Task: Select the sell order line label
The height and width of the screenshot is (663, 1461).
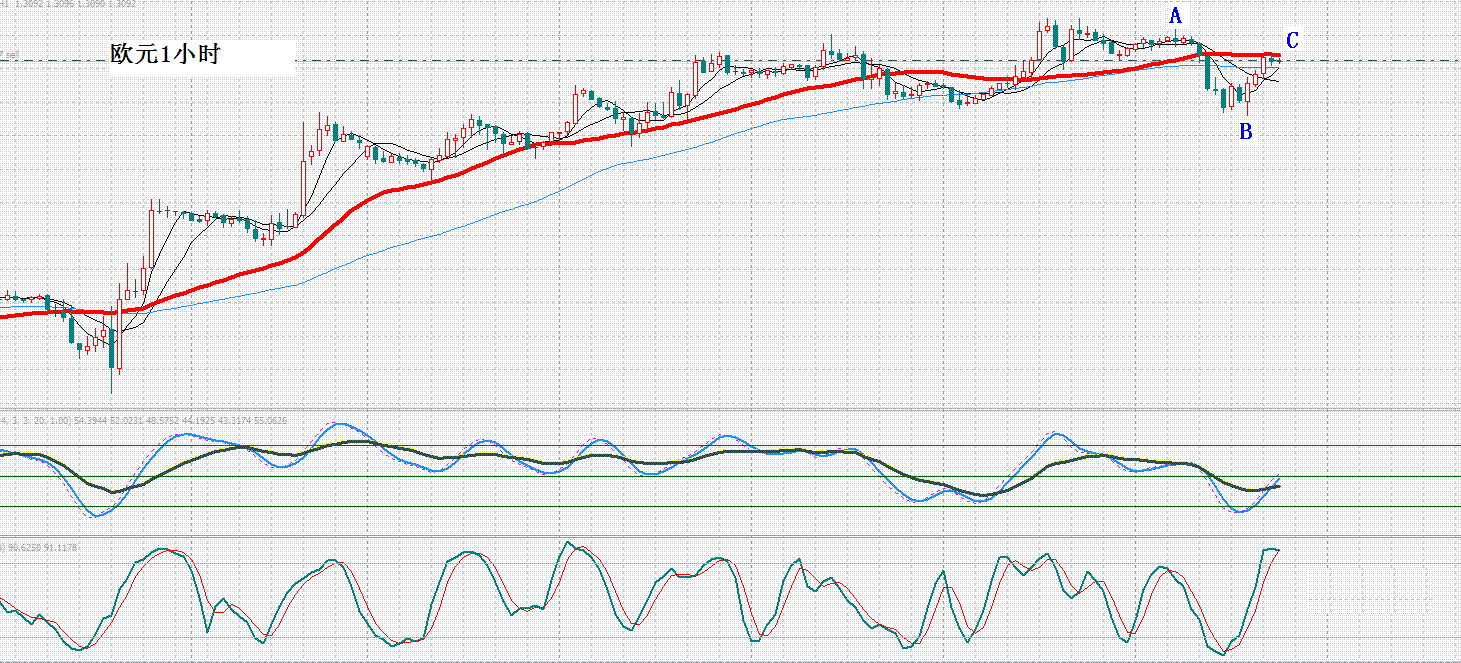Action: point(10,55)
